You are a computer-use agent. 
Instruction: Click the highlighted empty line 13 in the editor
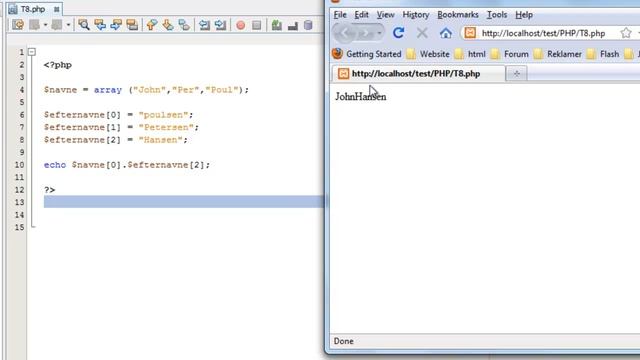[184, 202]
